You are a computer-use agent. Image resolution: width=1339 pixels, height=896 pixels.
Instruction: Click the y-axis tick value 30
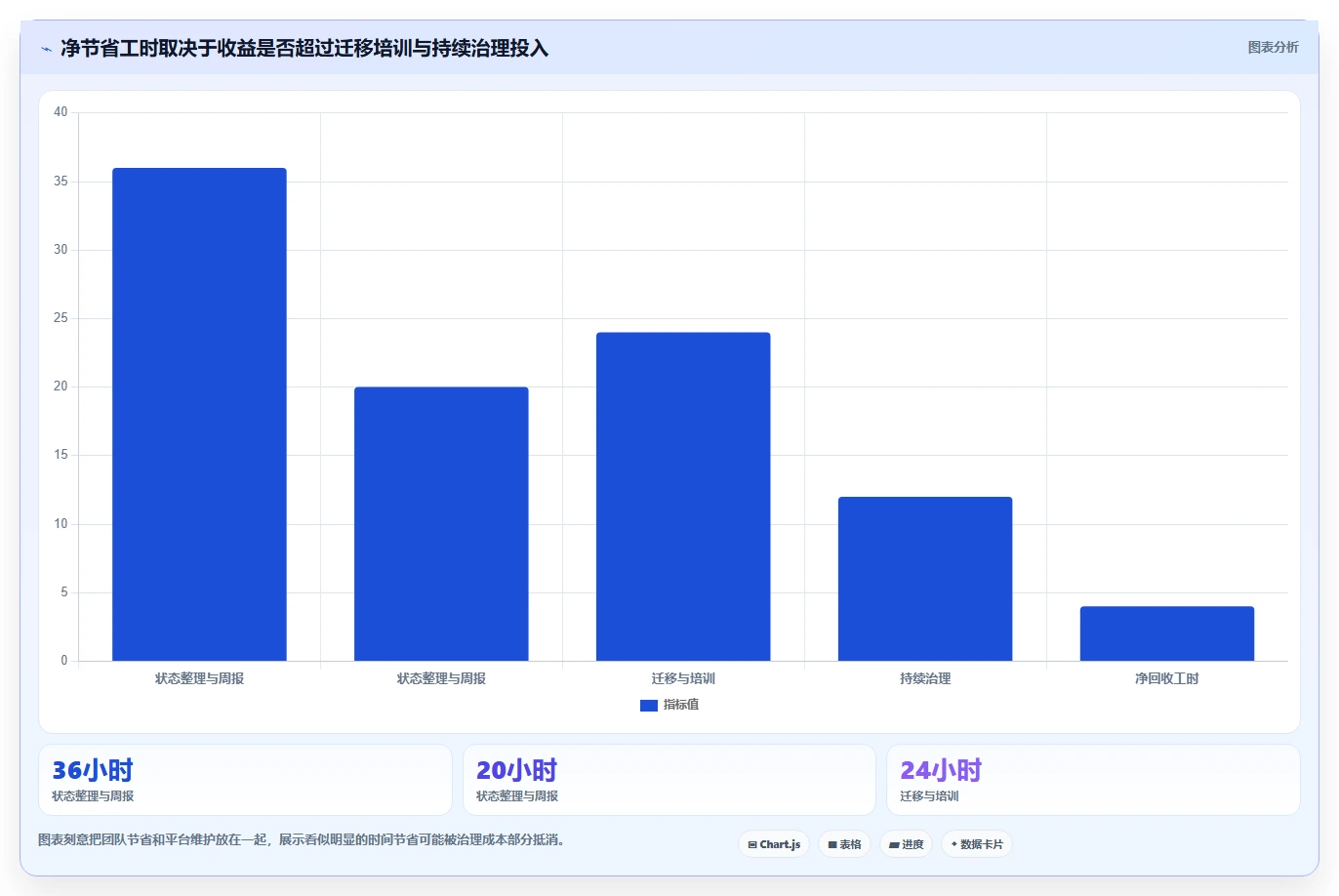coord(61,250)
